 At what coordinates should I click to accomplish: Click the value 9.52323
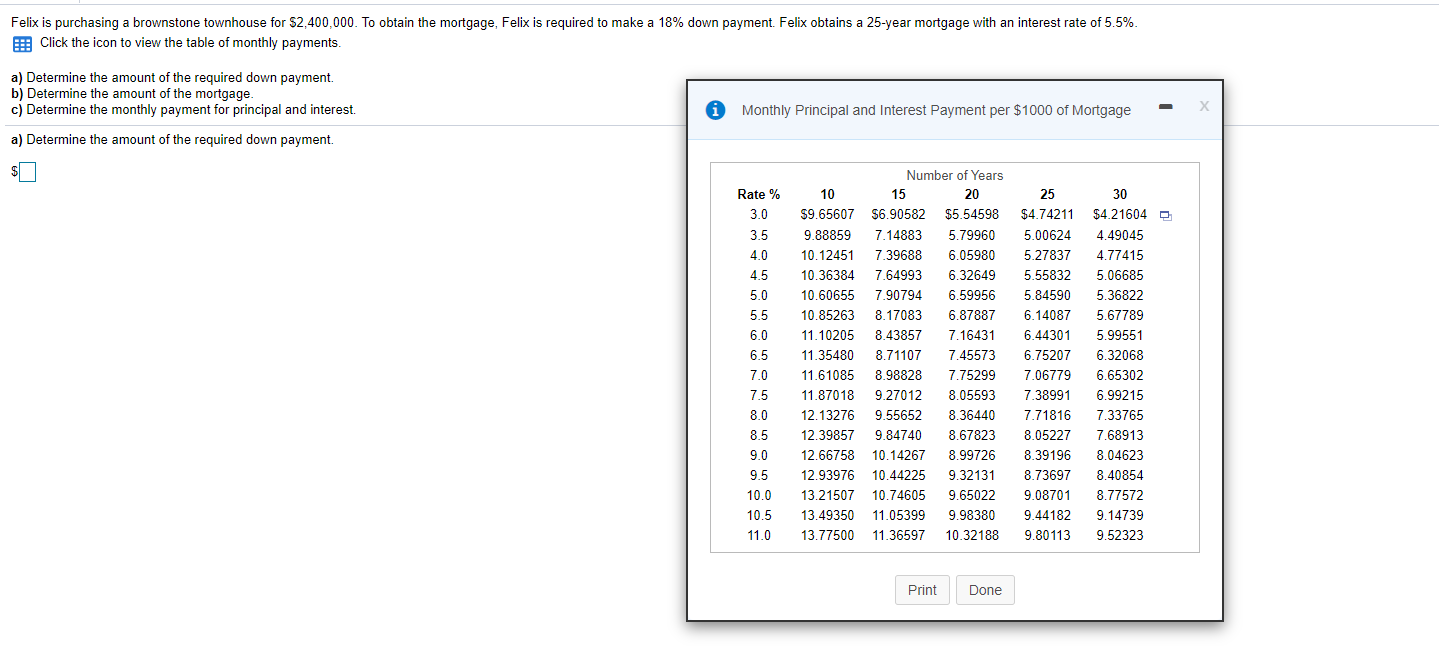click(x=1120, y=535)
